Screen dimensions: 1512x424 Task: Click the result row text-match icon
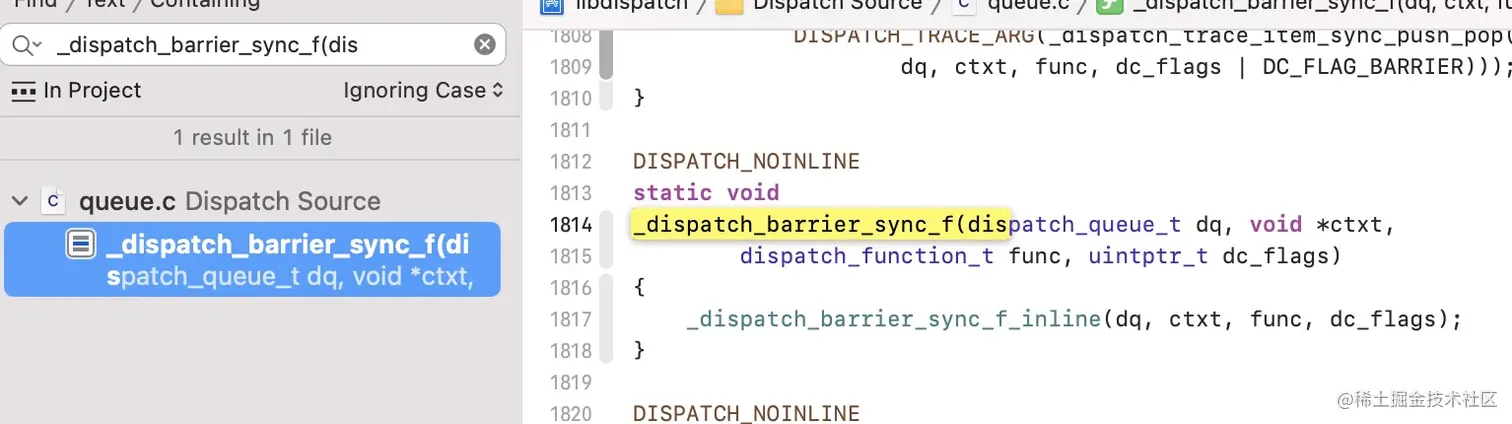coord(81,245)
